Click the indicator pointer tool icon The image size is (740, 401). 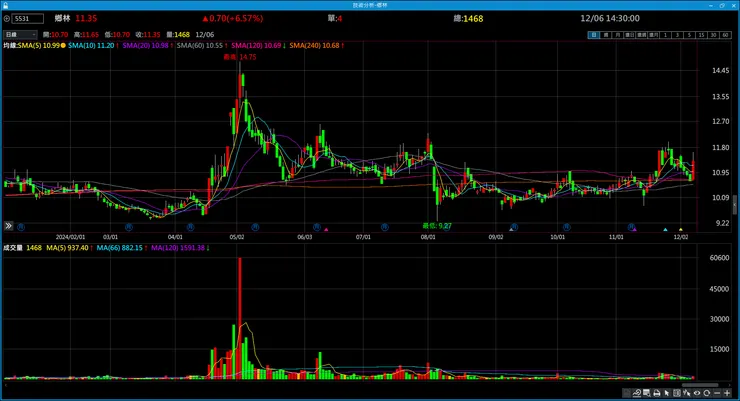[x=687, y=393]
